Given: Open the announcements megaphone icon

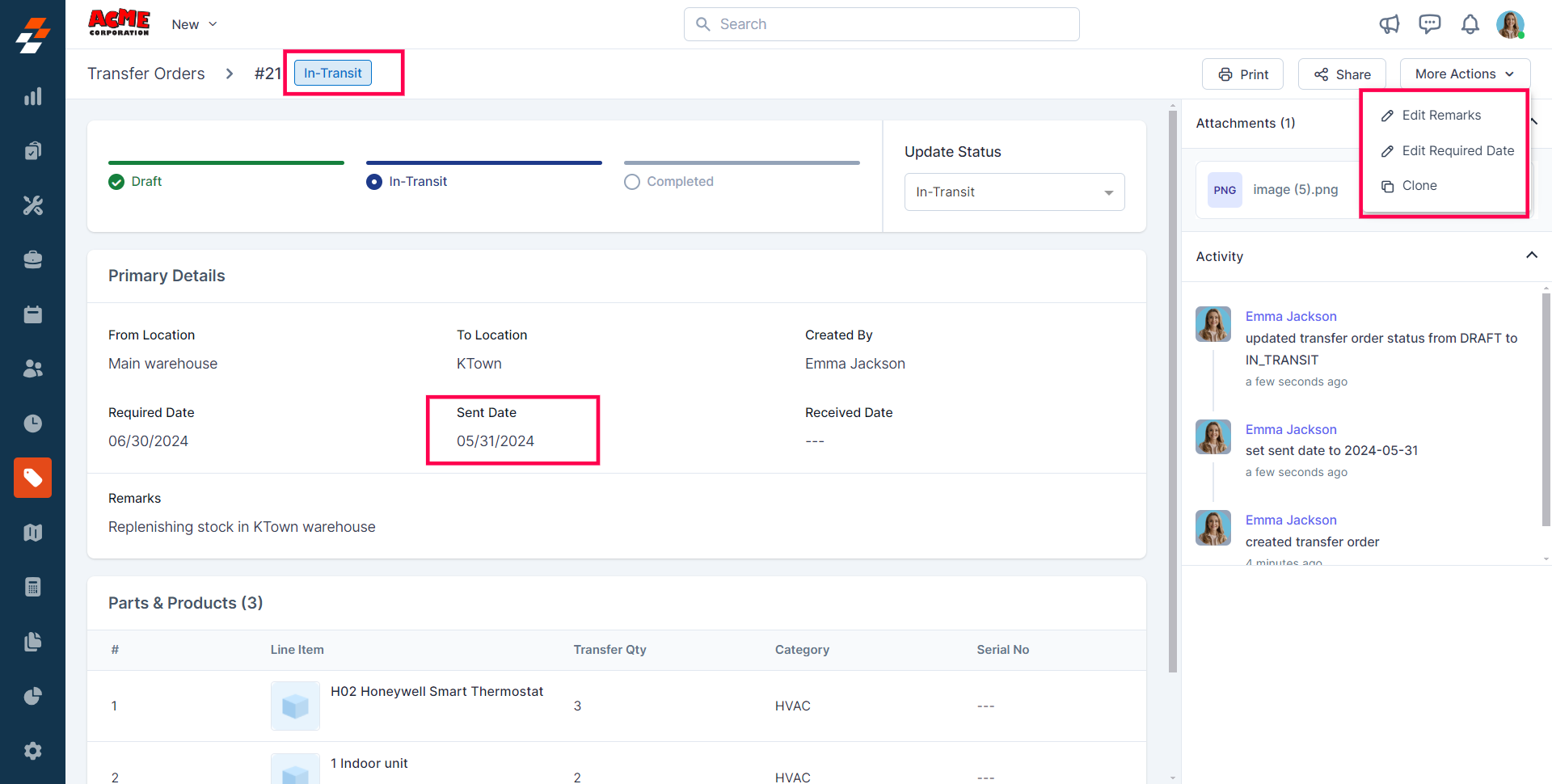Looking at the screenshot, I should coord(1389,24).
